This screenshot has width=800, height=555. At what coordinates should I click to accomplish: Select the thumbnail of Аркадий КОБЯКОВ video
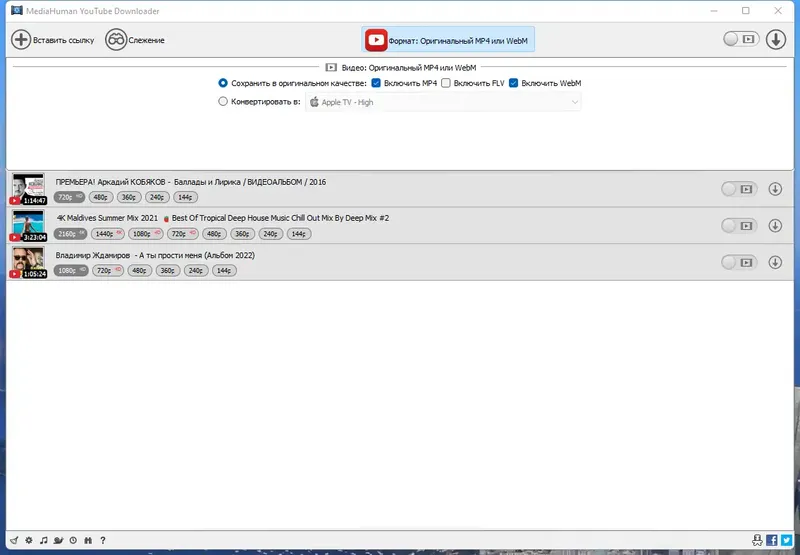(x=29, y=189)
